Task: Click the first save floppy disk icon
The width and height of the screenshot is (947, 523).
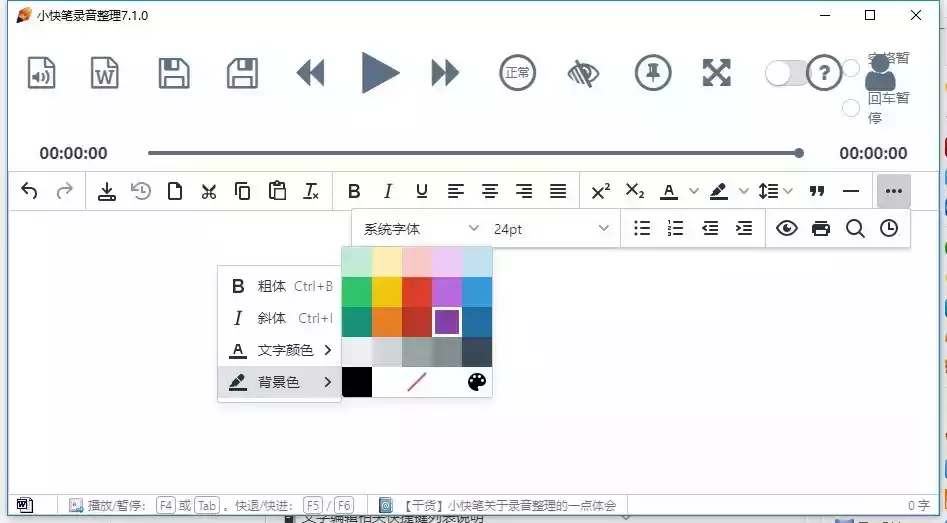Action: point(174,73)
